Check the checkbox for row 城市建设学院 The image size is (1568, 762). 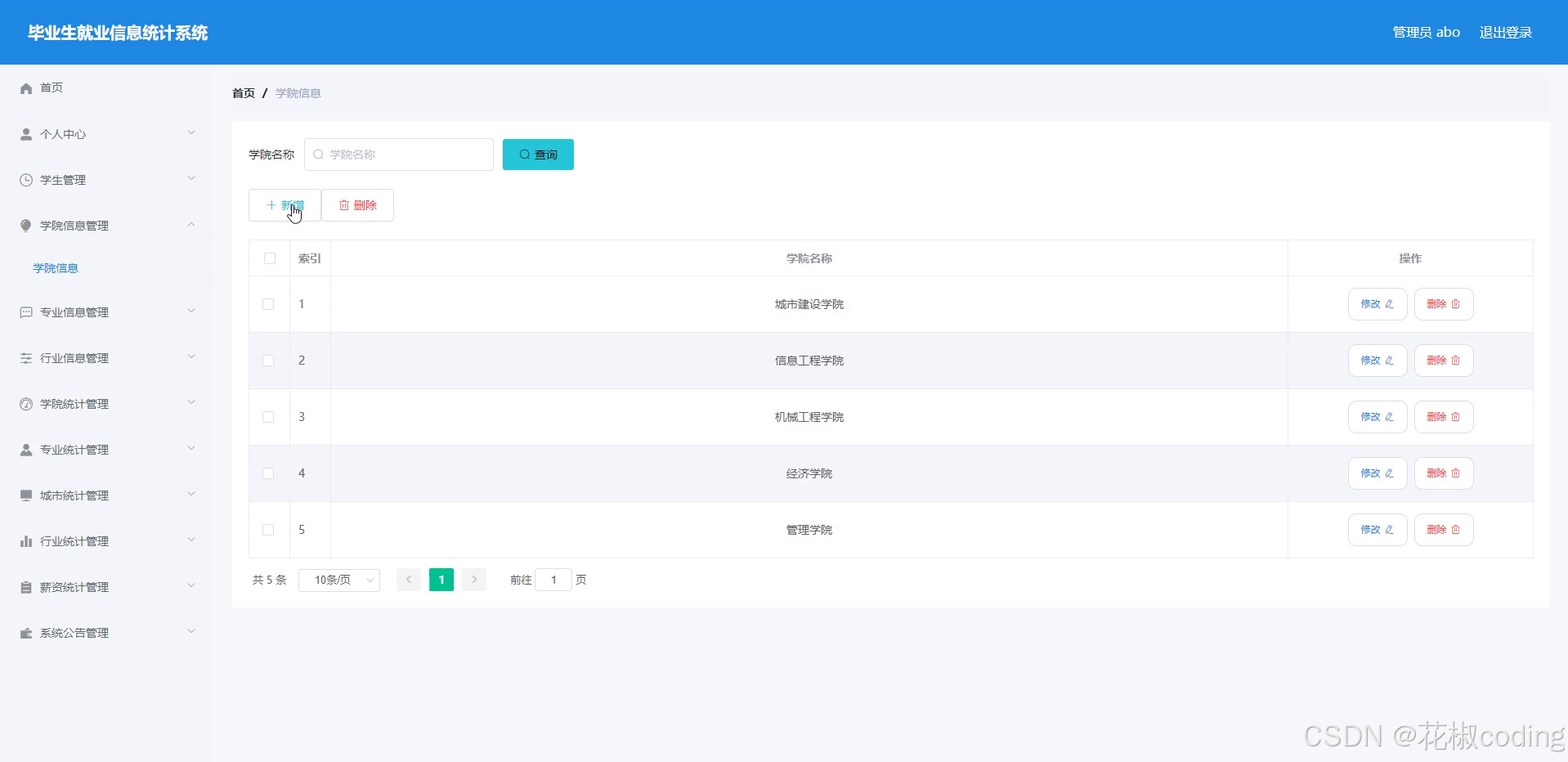point(268,304)
